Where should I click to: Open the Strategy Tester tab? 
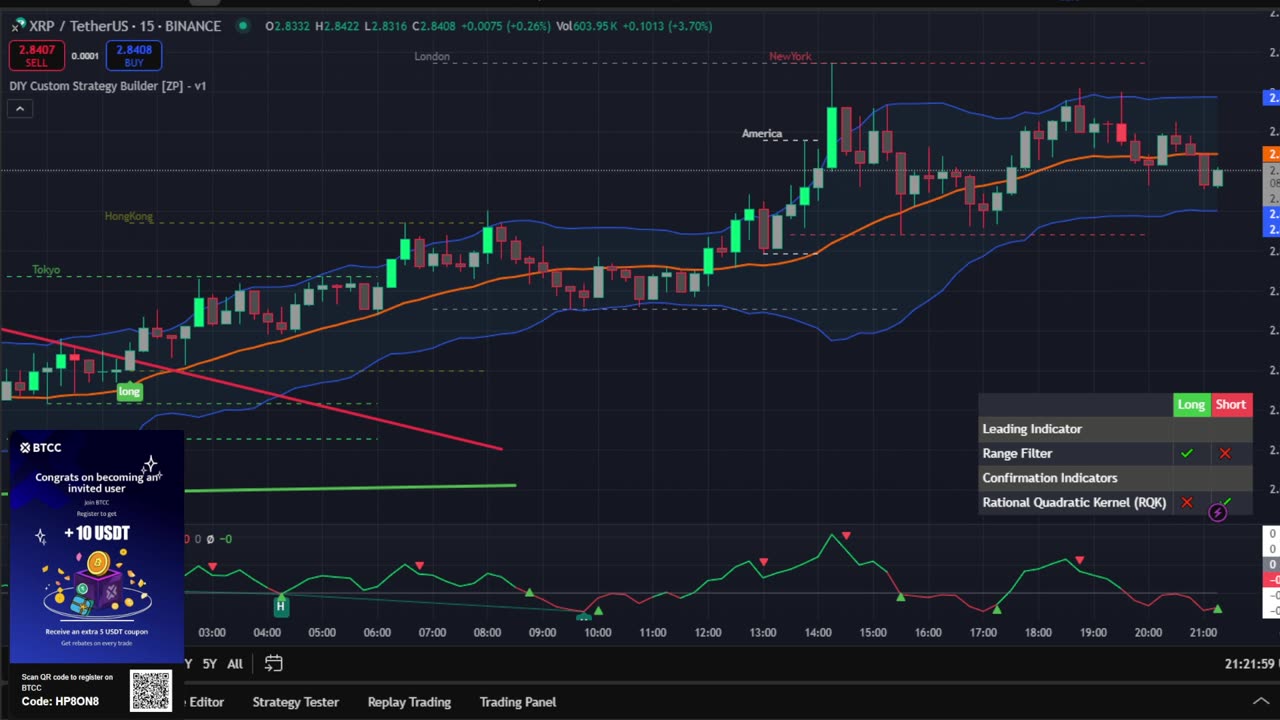[x=296, y=702]
